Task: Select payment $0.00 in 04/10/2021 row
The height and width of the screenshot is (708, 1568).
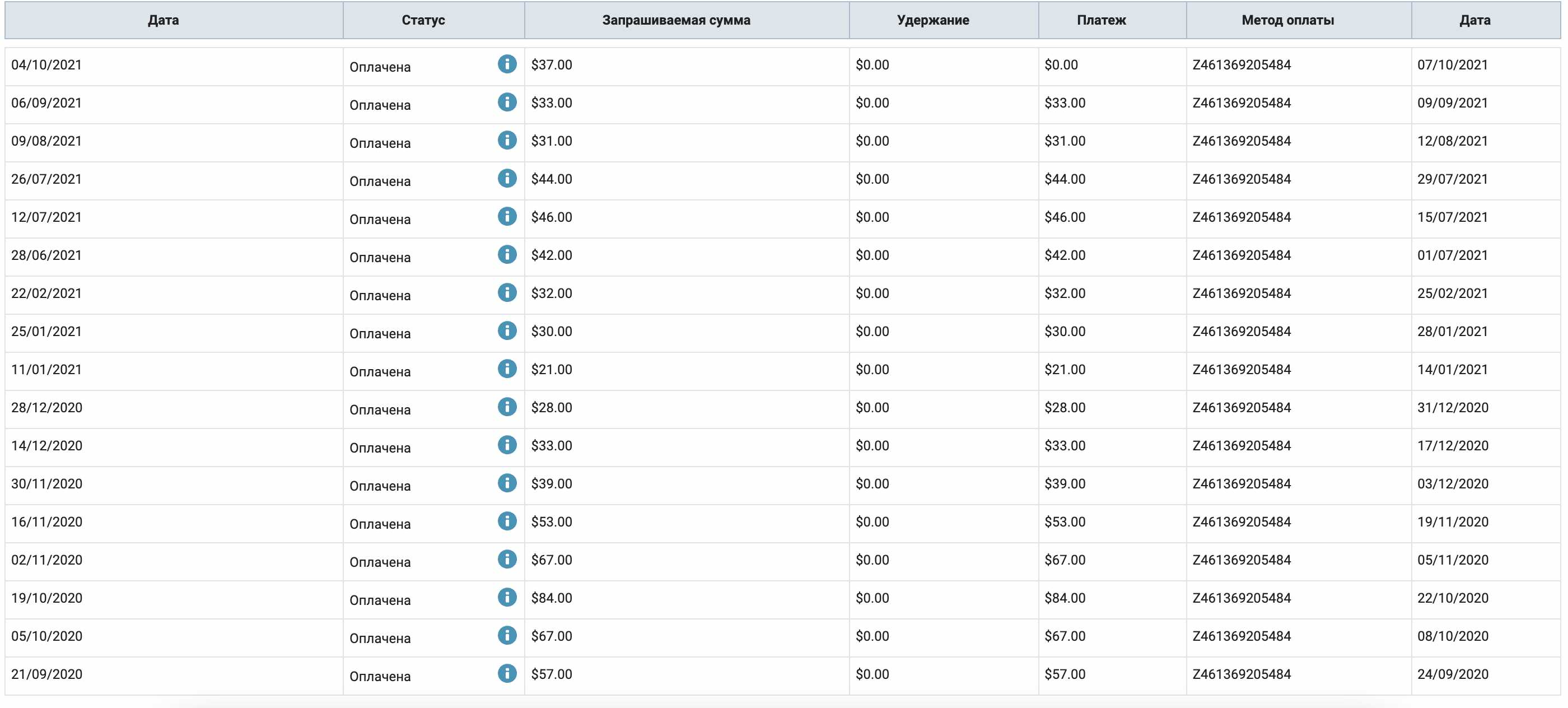Action: pyautogui.click(x=1113, y=66)
